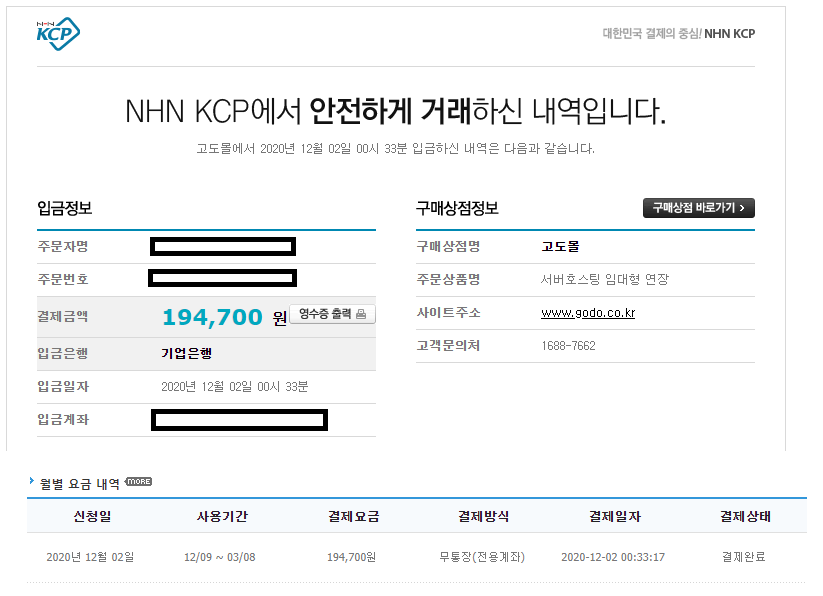Viewport: 823px width, 596px height.
Task: Click the 194,700원 fee cell
Action: coord(351,557)
